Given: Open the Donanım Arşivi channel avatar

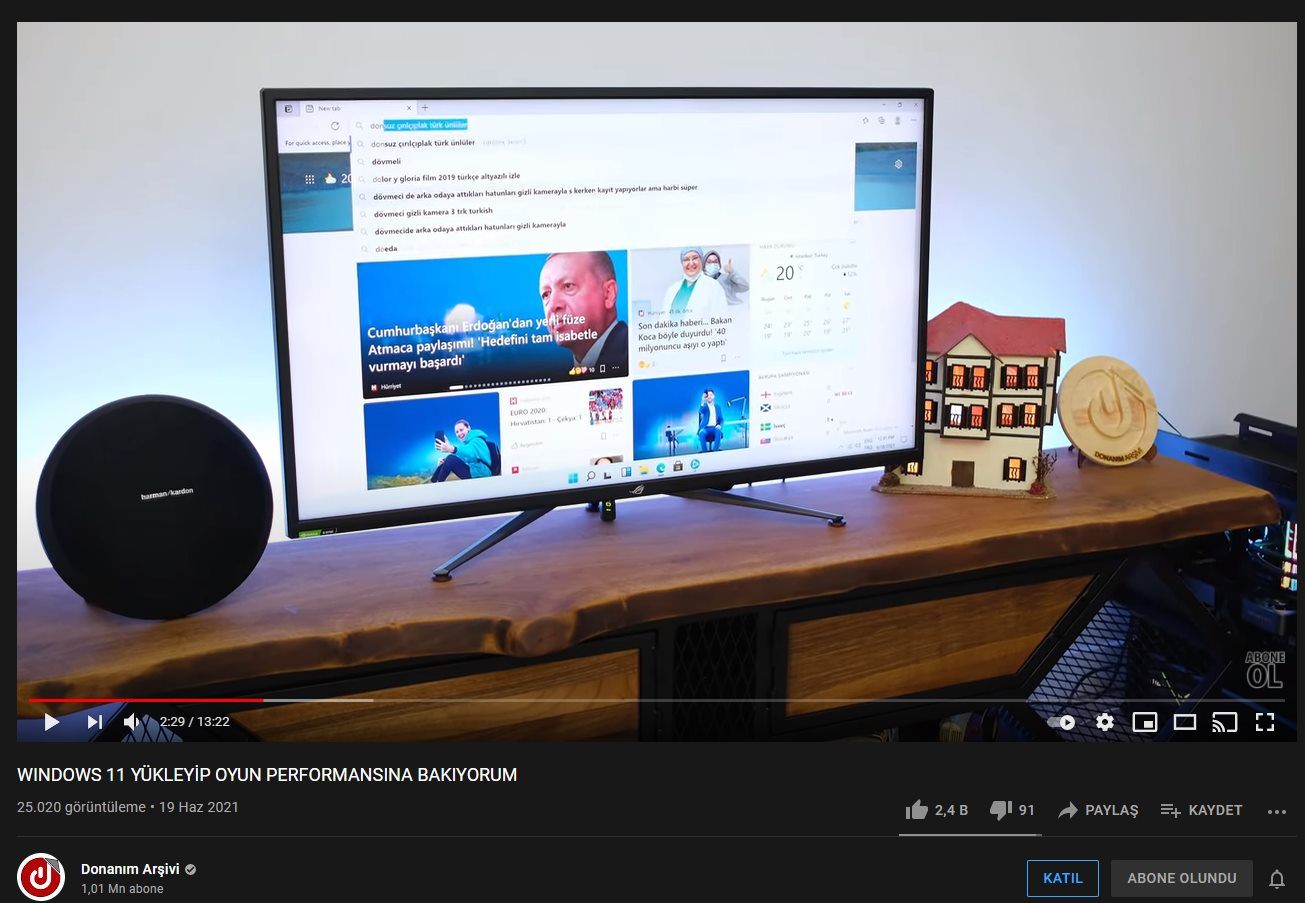Looking at the screenshot, I should [41, 877].
